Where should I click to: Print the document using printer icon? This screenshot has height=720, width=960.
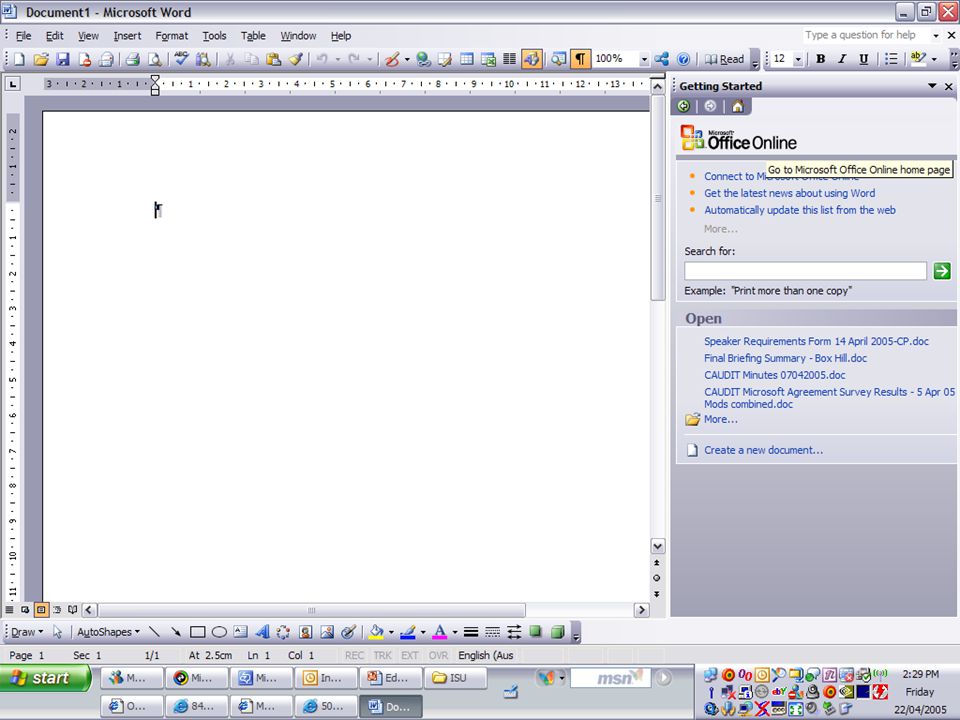point(132,59)
